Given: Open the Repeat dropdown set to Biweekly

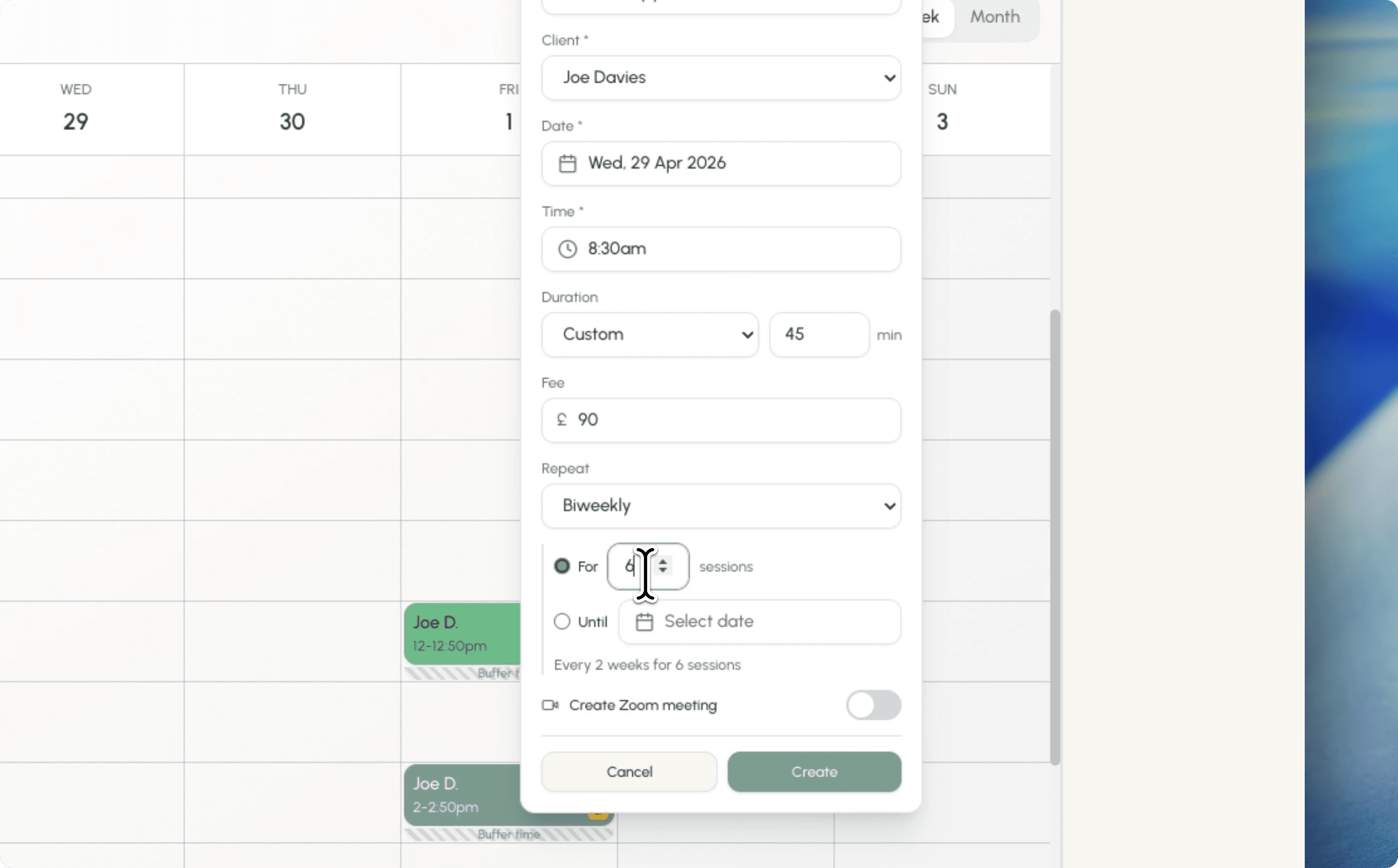Looking at the screenshot, I should coord(721,505).
